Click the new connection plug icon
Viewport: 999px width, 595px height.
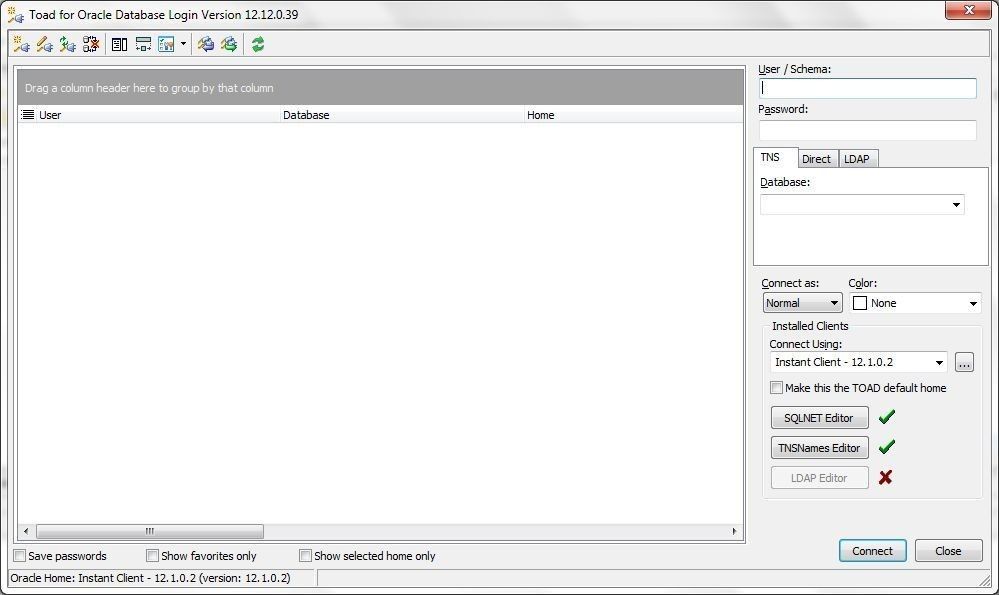21,44
